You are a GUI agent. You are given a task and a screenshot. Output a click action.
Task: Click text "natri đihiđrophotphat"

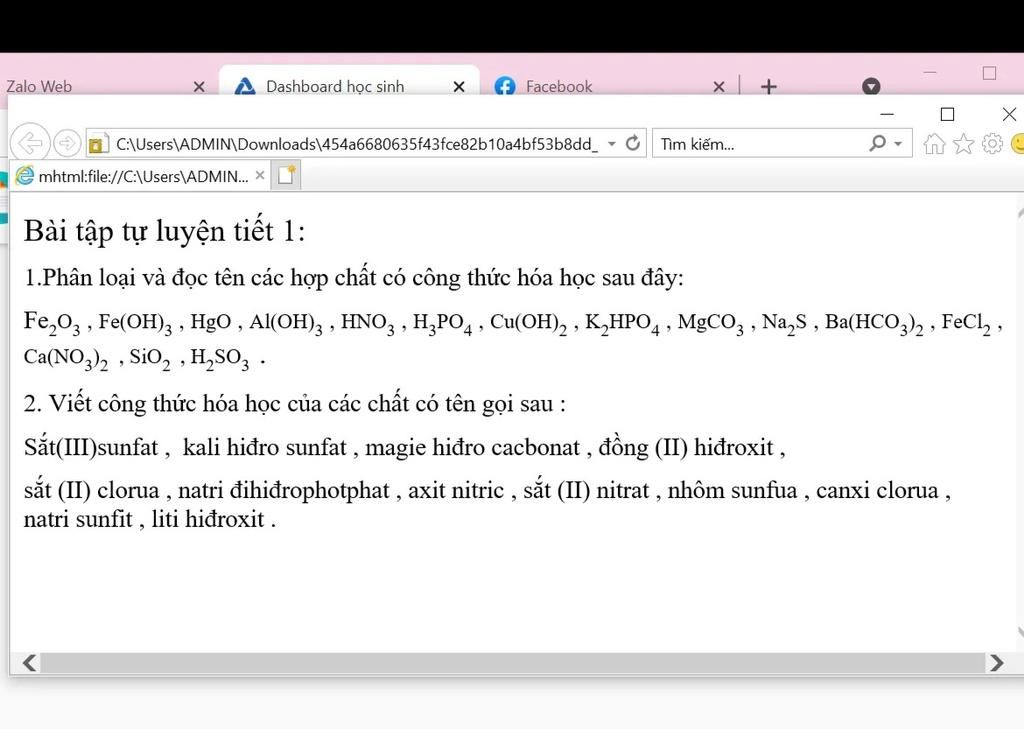point(283,490)
